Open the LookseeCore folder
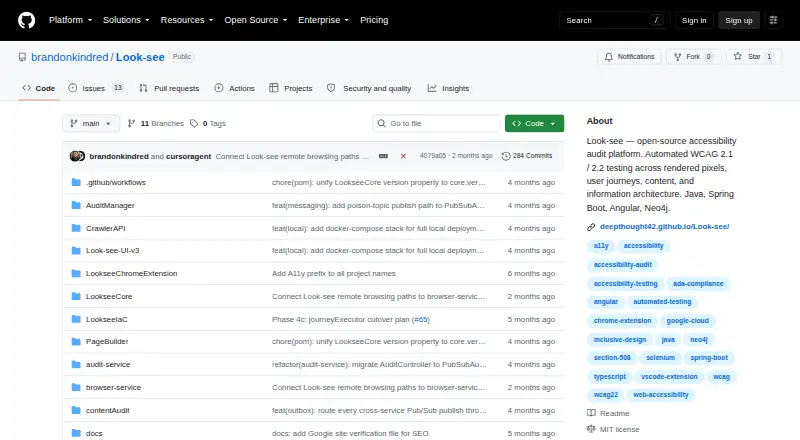 [109, 297]
